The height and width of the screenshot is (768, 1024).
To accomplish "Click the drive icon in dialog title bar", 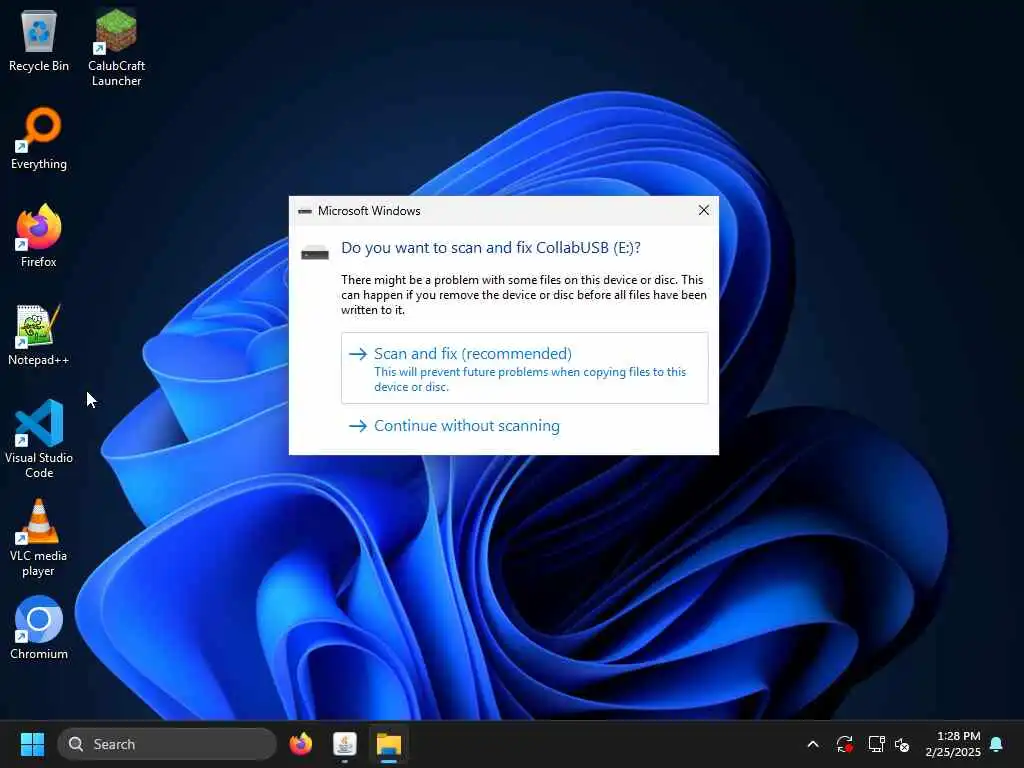I will coord(305,211).
